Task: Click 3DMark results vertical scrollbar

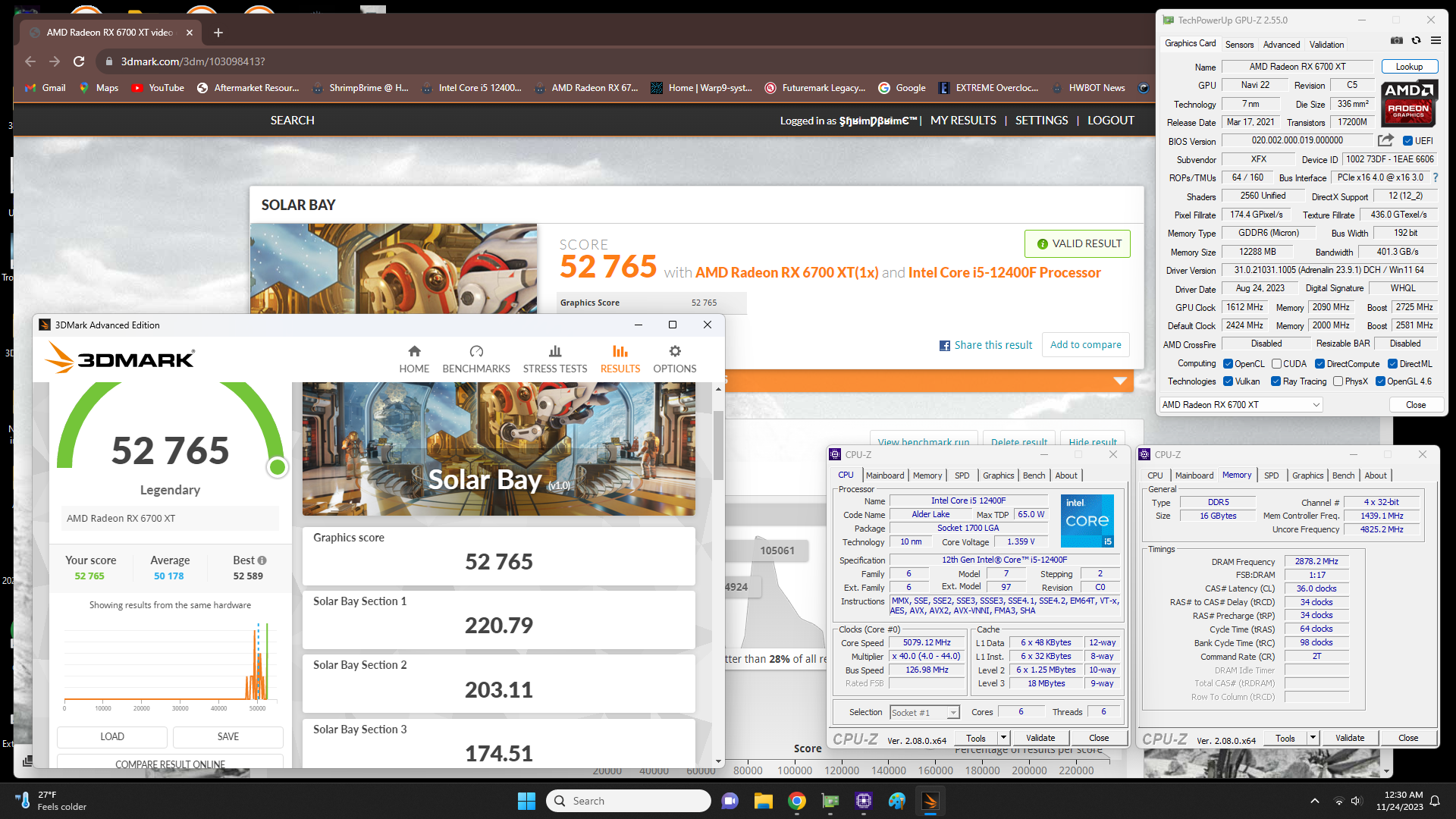Action: (718, 445)
